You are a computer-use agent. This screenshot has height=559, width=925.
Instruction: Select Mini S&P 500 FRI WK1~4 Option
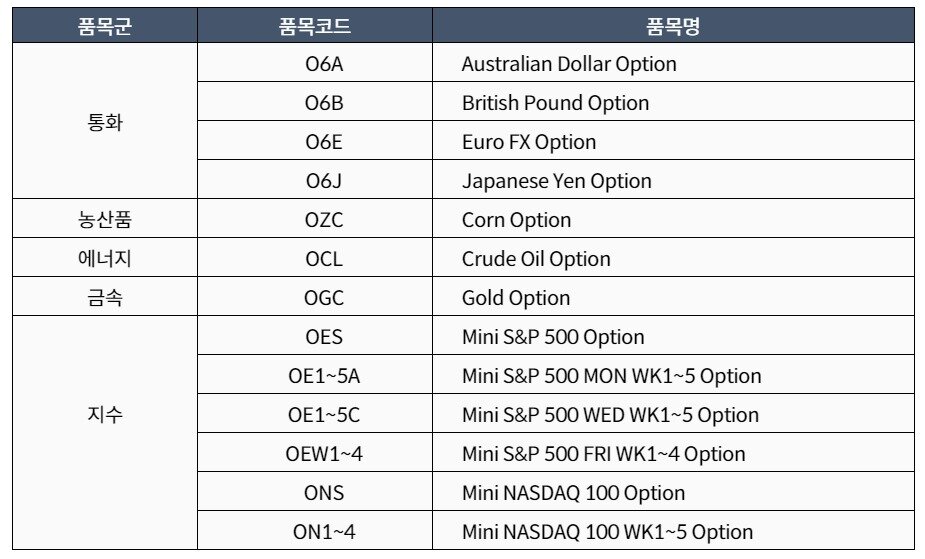(x=603, y=454)
